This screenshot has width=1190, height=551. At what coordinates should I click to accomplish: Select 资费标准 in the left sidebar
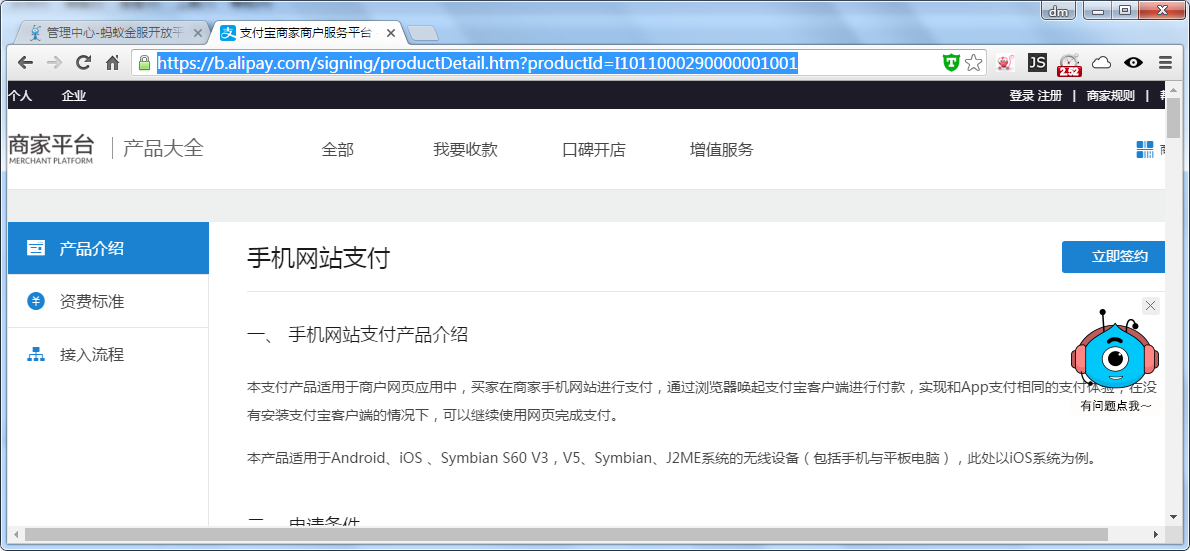click(109, 301)
